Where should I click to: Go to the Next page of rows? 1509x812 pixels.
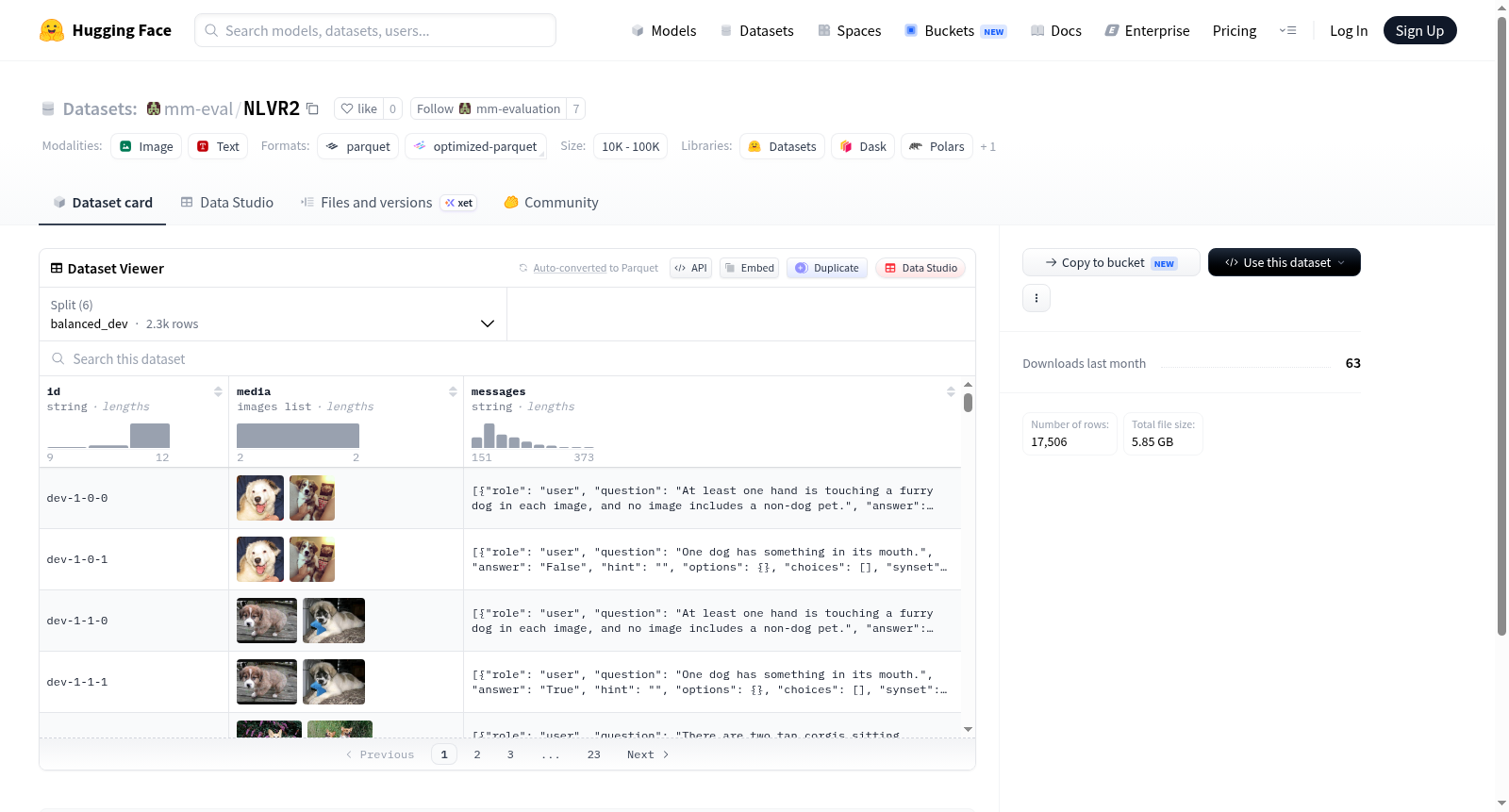[648, 754]
